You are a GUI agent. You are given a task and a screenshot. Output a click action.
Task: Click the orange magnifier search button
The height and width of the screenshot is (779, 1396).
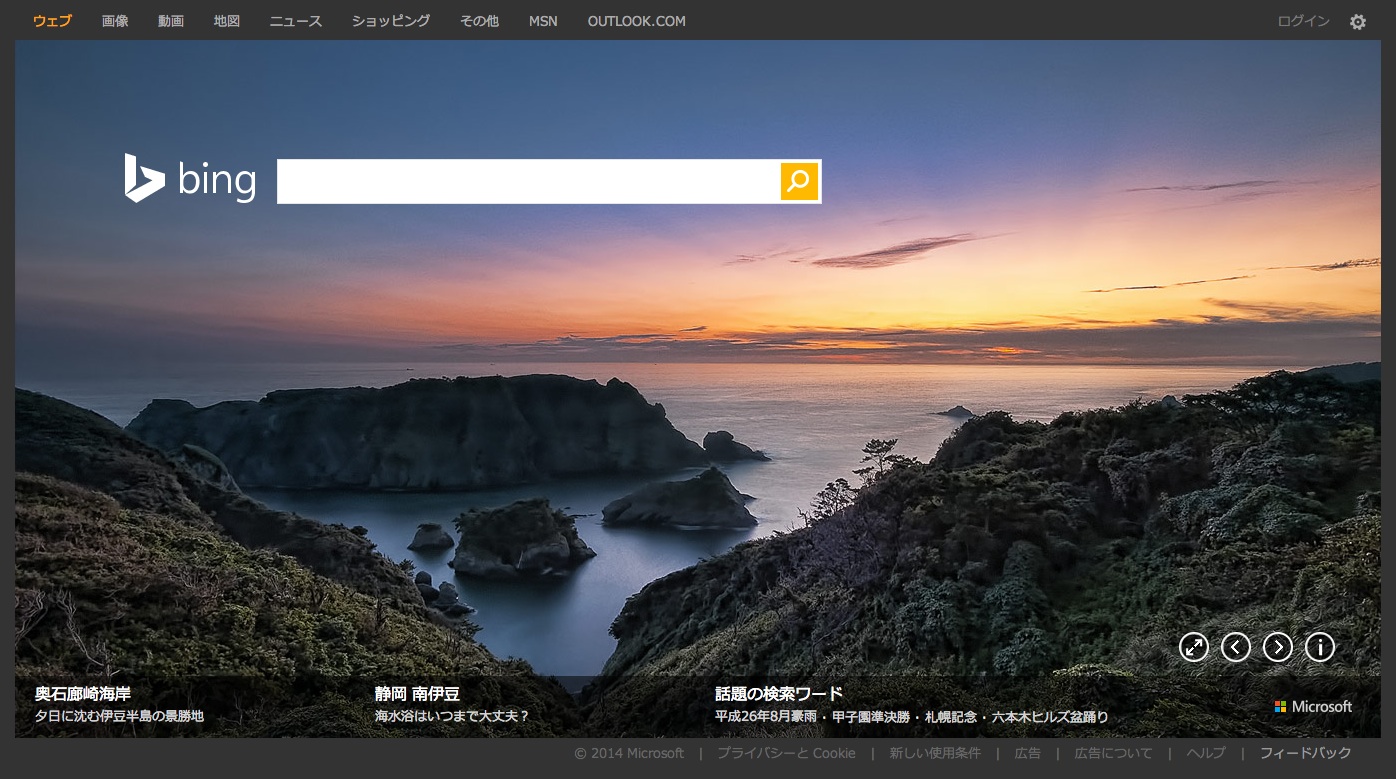pos(799,181)
